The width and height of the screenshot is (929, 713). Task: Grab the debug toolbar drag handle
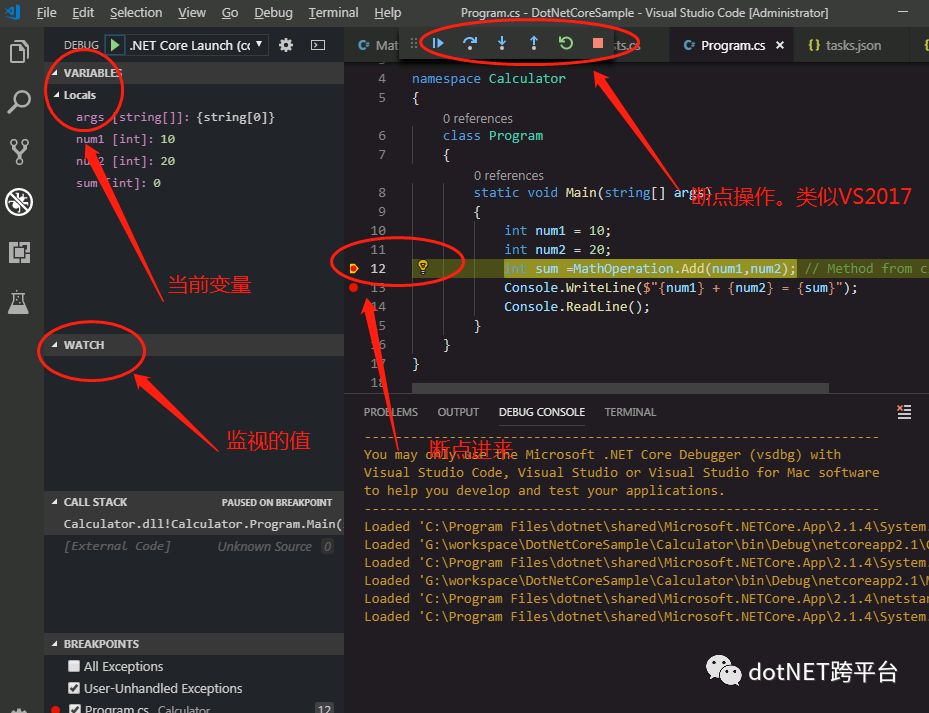pyautogui.click(x=414, y=43)
